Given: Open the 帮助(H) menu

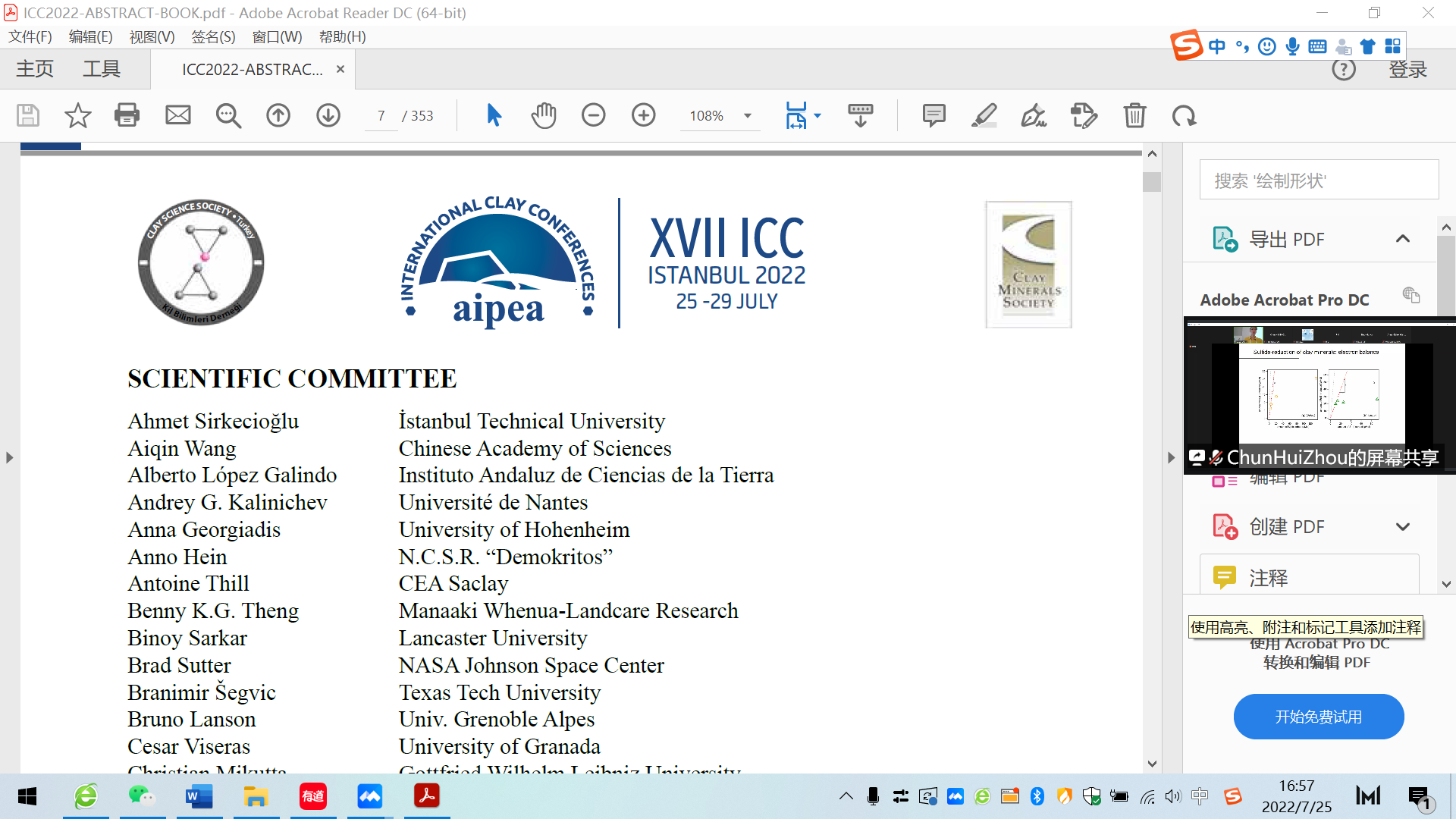Looking at the screenshot, I should [x=342, y=37].
